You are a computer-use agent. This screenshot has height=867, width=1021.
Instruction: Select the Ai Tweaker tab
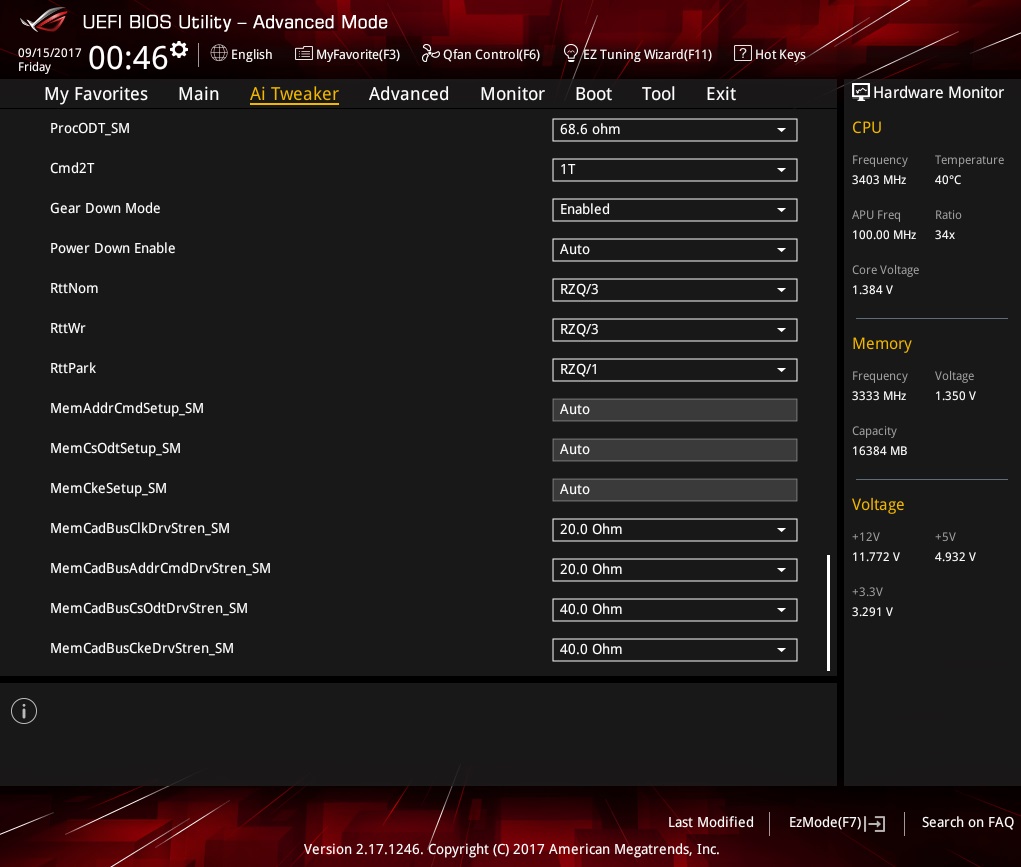294,94
